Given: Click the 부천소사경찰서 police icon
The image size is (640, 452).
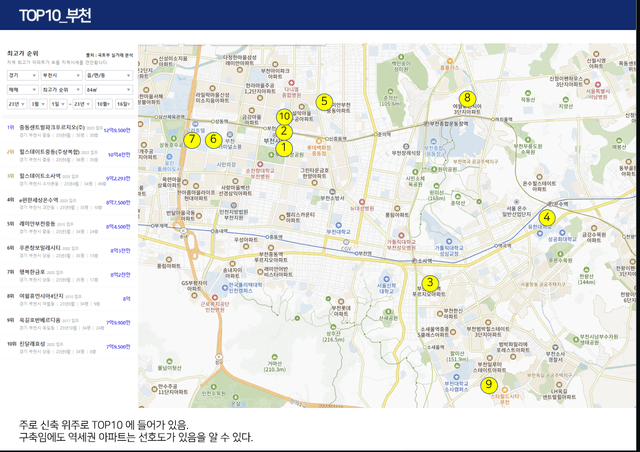Looking at the screenshot, I should tap(555, 347).
